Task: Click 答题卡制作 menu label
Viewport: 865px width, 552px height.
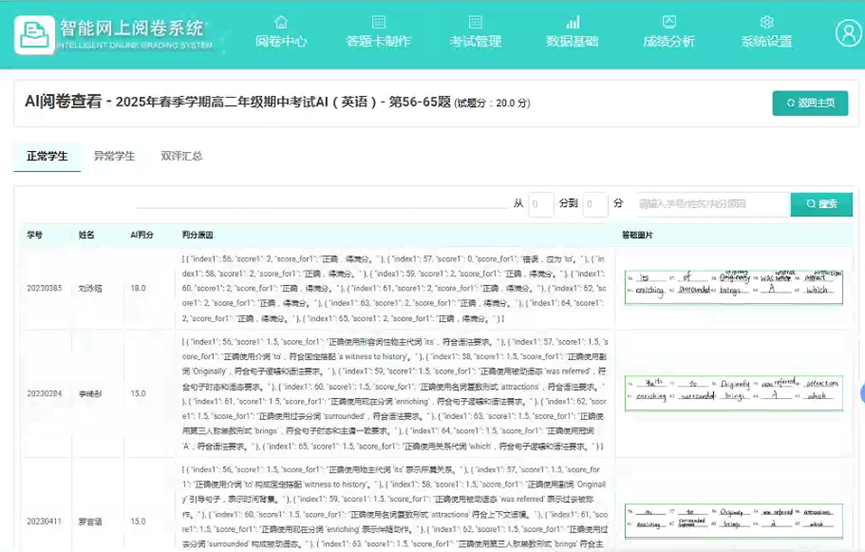Action: 378,41
